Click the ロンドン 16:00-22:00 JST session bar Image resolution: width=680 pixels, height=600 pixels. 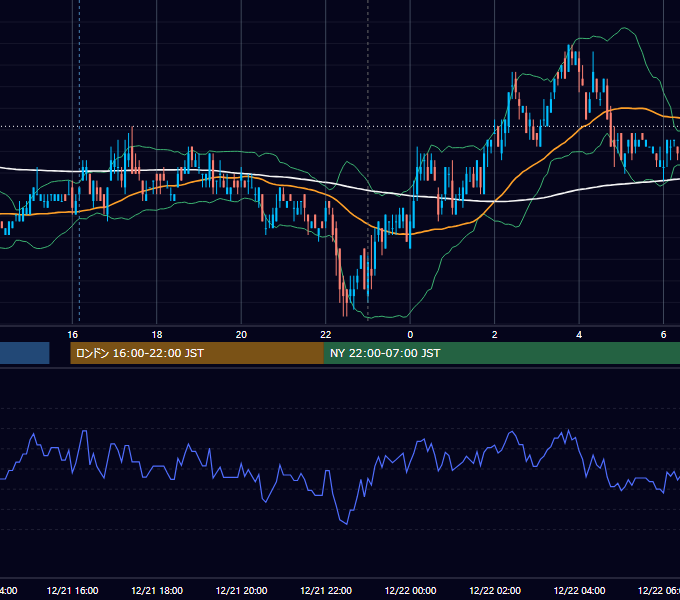click(197, 353)
